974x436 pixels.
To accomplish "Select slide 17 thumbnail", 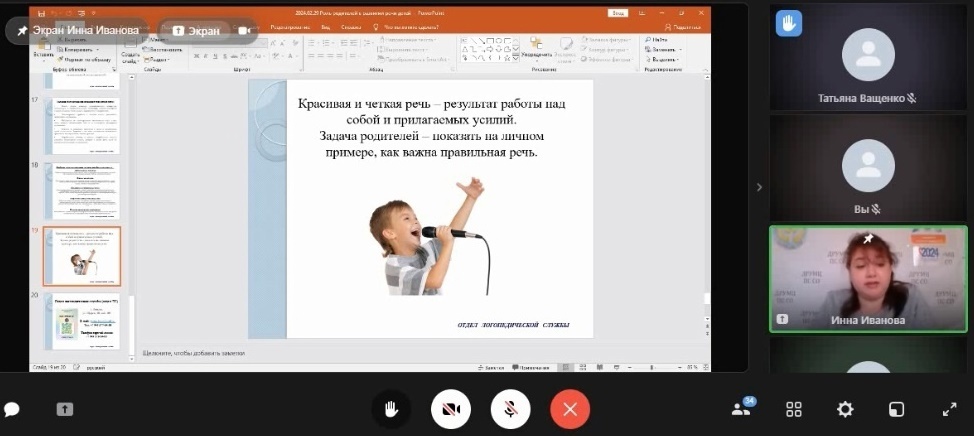I will pos(82,126).
